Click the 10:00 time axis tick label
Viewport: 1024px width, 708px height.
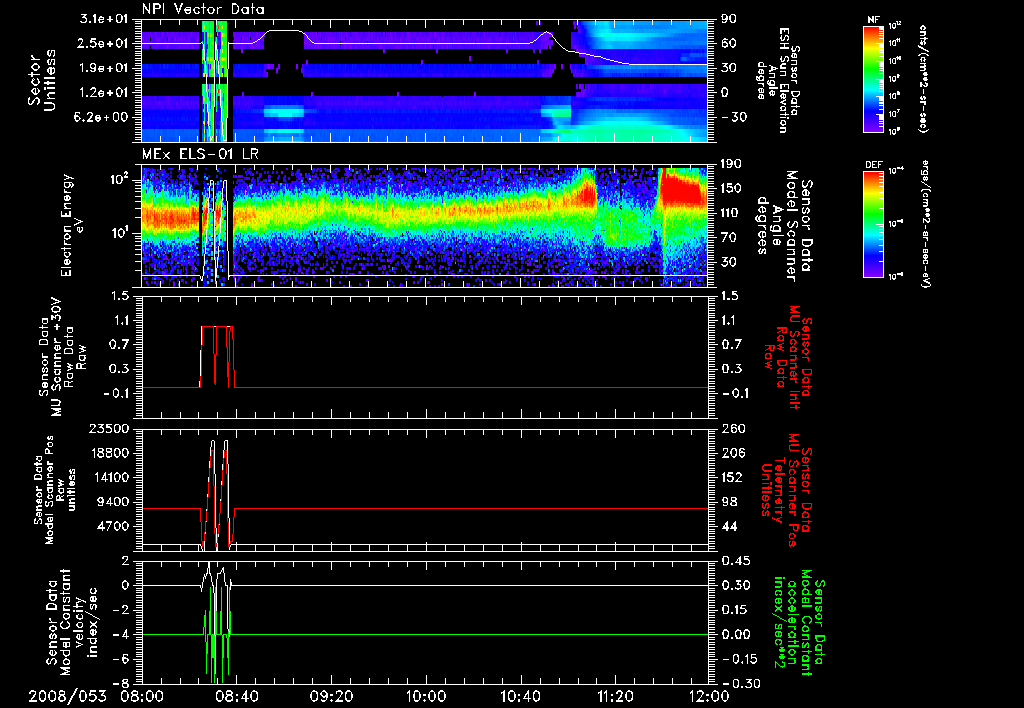[426, 696]
